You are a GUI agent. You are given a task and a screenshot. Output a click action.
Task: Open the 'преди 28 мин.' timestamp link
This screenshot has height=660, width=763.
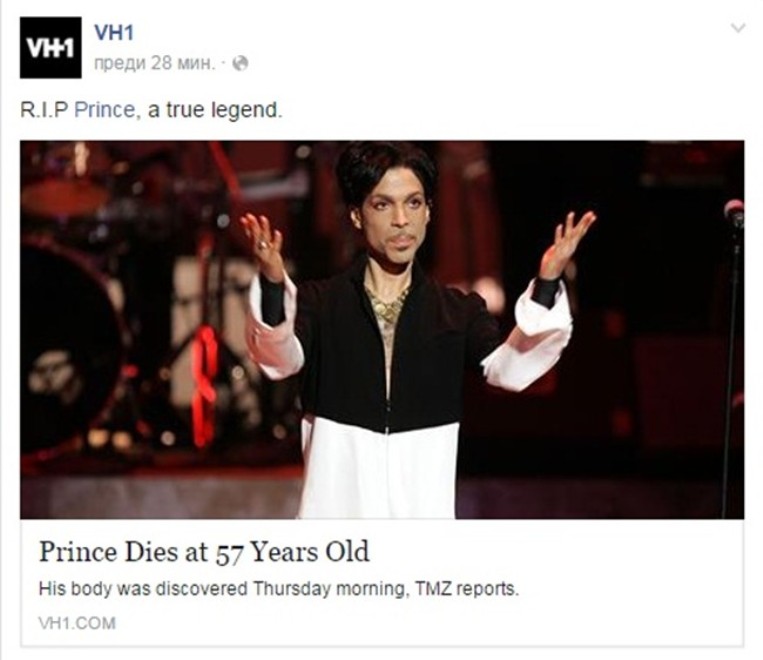154,63
